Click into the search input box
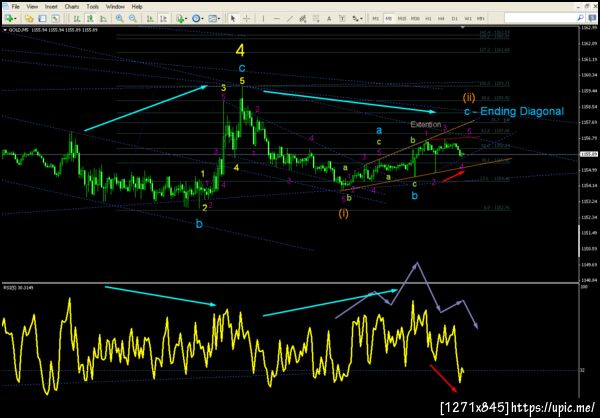600x418 pixels. [540, 18]
